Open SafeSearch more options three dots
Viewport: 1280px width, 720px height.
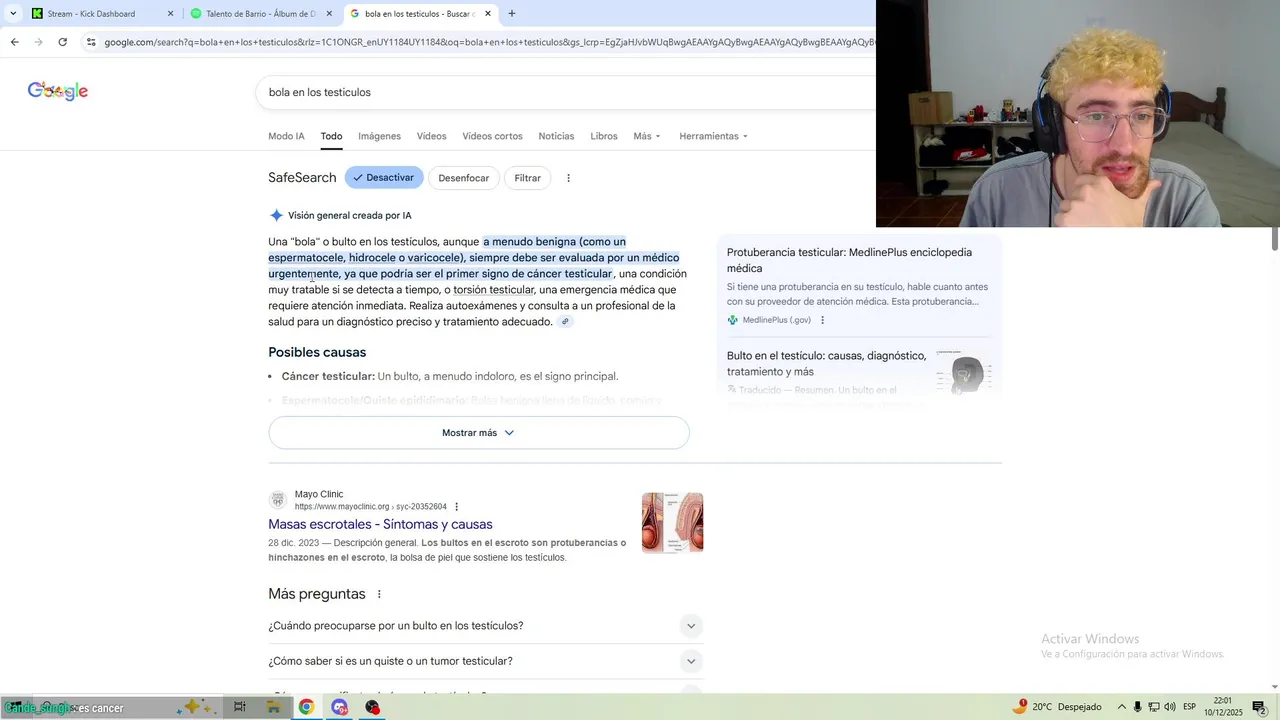pos(568,178)
